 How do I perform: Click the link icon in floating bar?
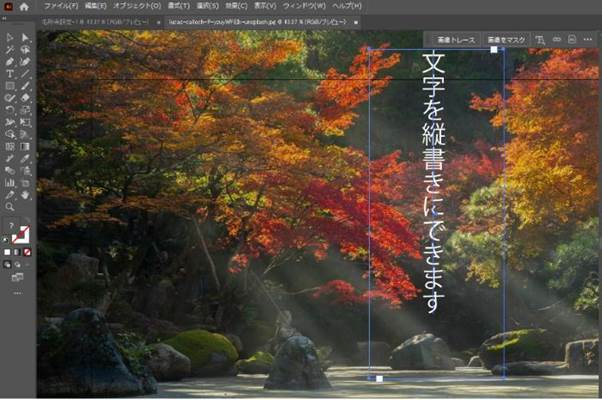[557, 40]
